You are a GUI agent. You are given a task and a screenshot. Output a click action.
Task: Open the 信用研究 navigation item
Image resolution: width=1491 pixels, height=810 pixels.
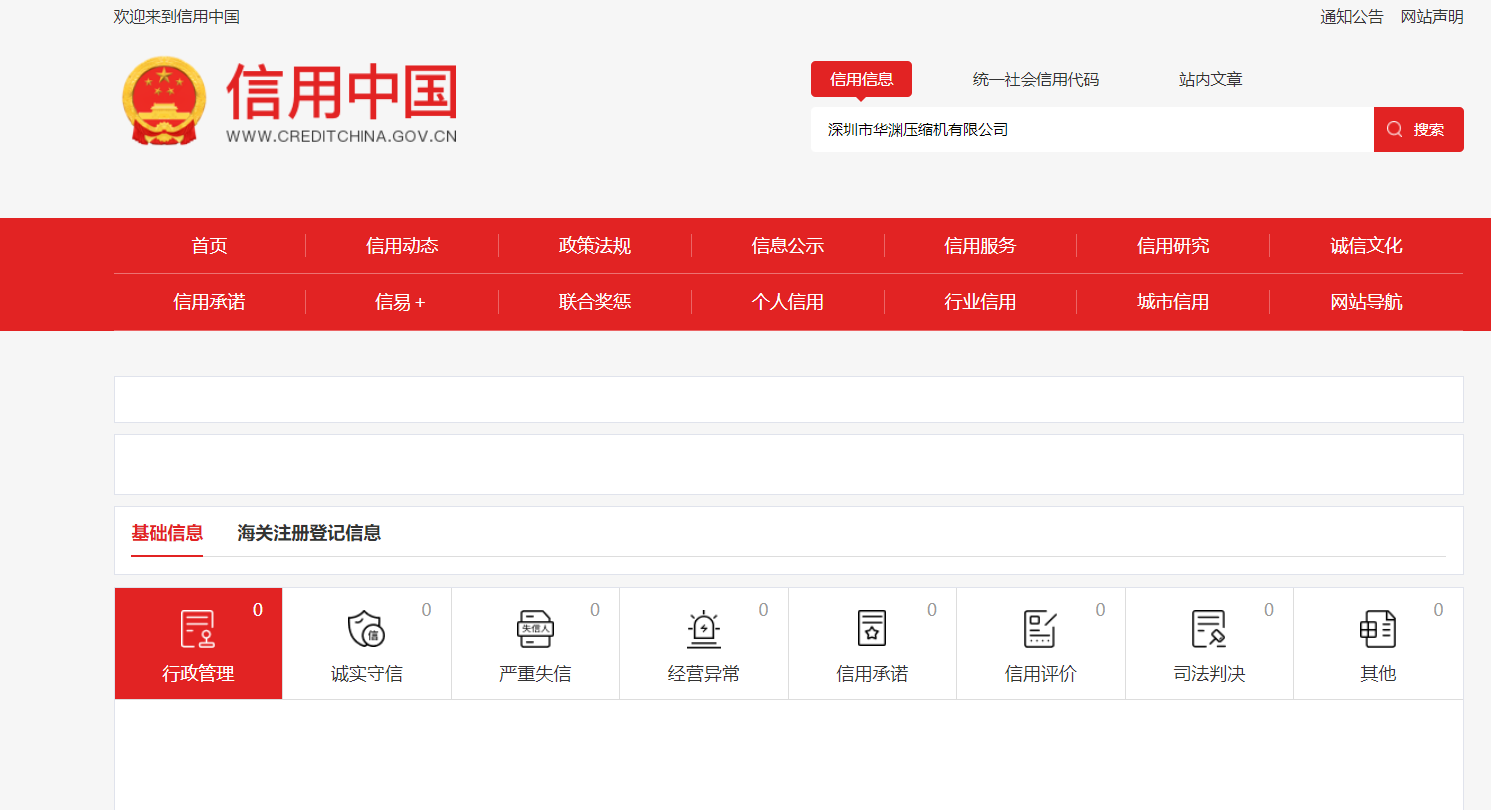tap(1173, 246)
